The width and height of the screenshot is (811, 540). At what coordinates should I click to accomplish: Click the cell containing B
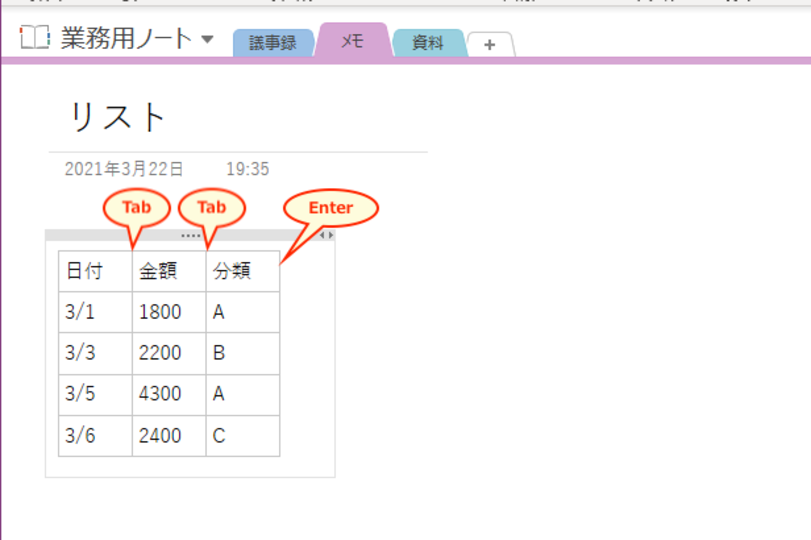click(x=243, y=353)
